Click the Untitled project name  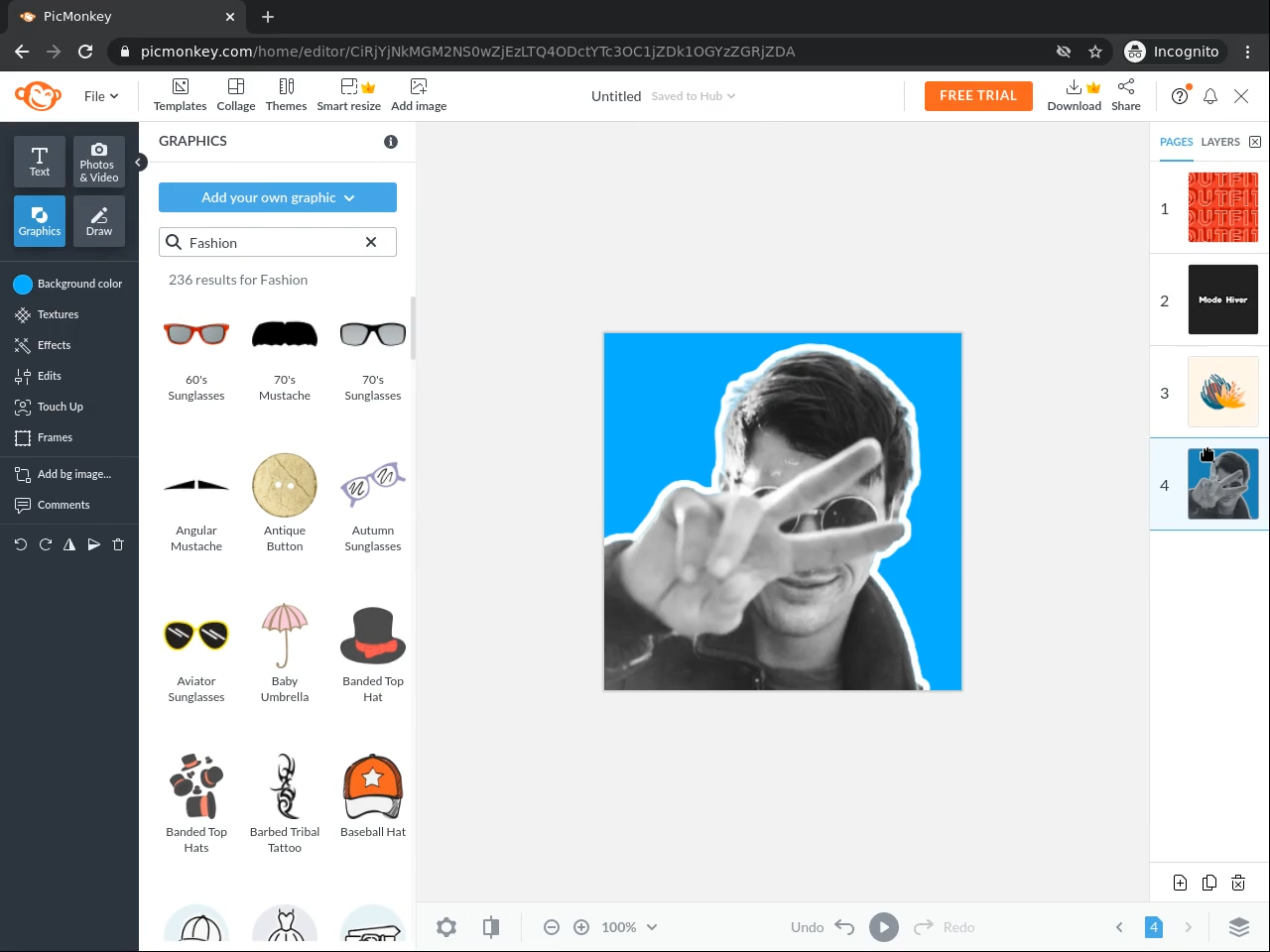coord(616,96)
